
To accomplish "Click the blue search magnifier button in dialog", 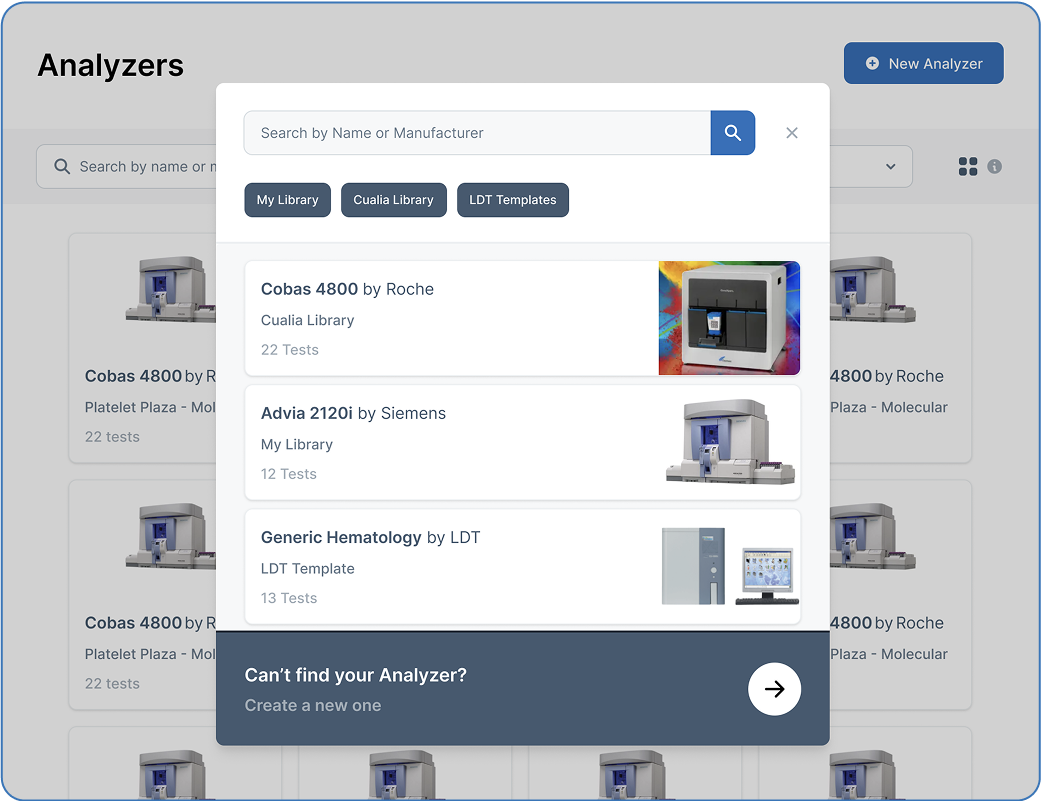I will 732,133.
